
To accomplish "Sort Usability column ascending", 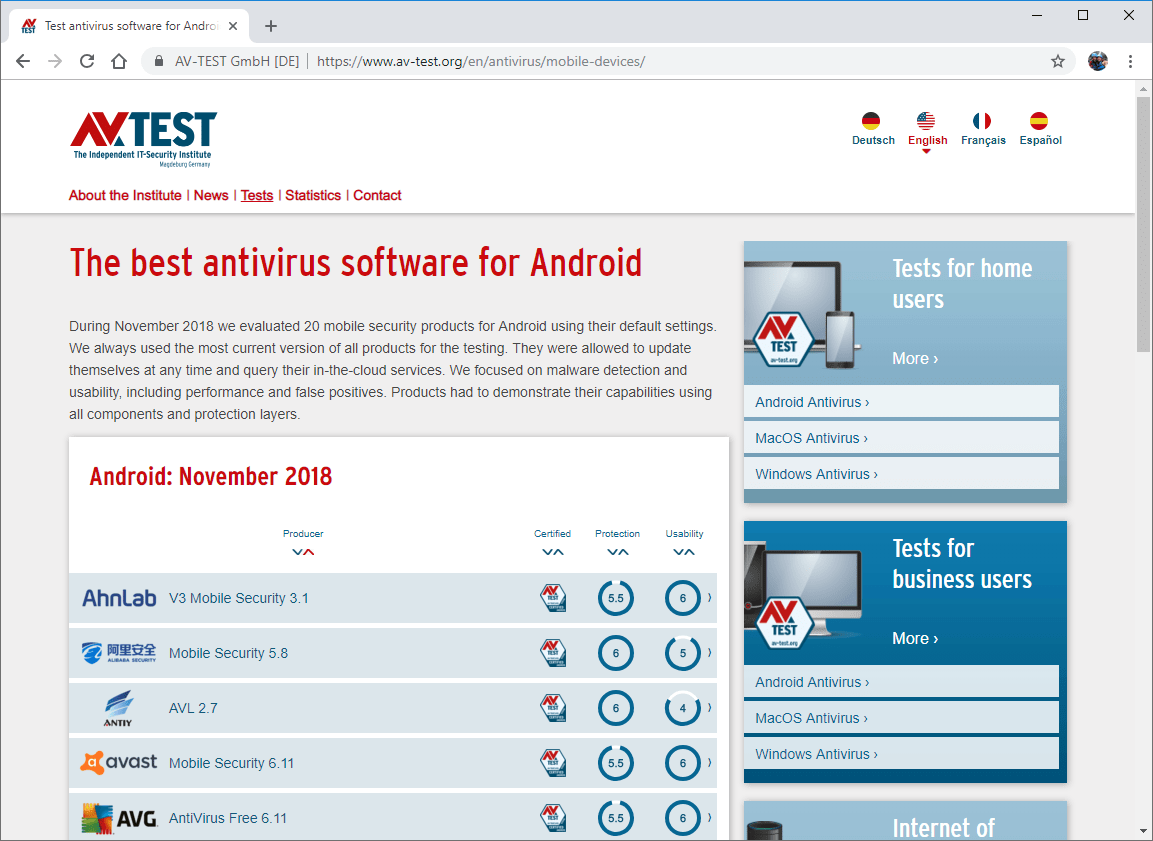I will click(x=690, y=552).
